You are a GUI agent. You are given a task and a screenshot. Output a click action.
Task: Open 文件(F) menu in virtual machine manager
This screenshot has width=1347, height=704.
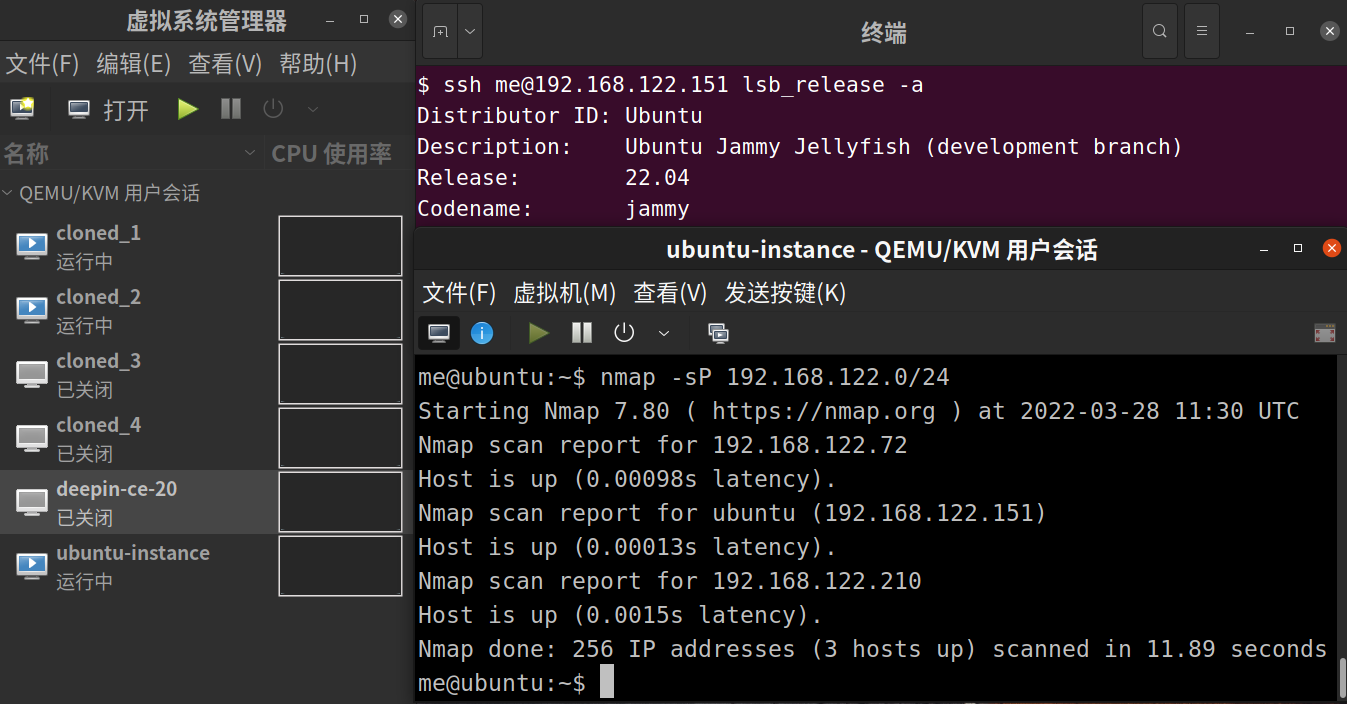point(42,64)
